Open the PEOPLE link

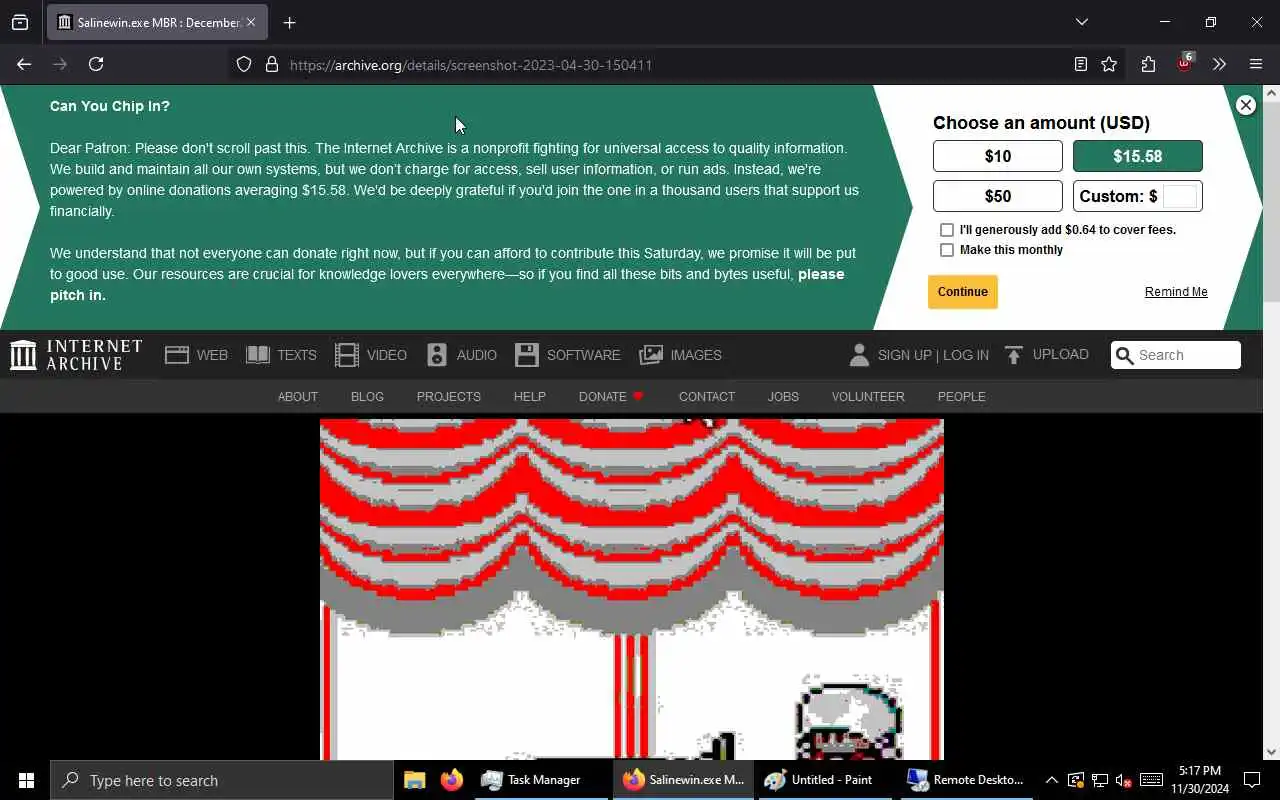(x=962, y=397)
